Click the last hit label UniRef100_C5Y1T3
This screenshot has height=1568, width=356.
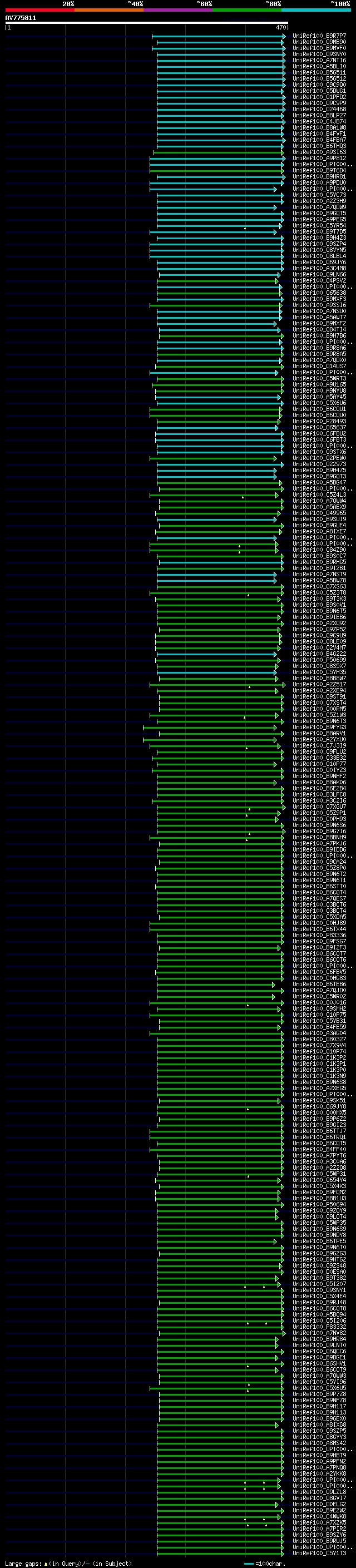click(x=319, y=1553)
